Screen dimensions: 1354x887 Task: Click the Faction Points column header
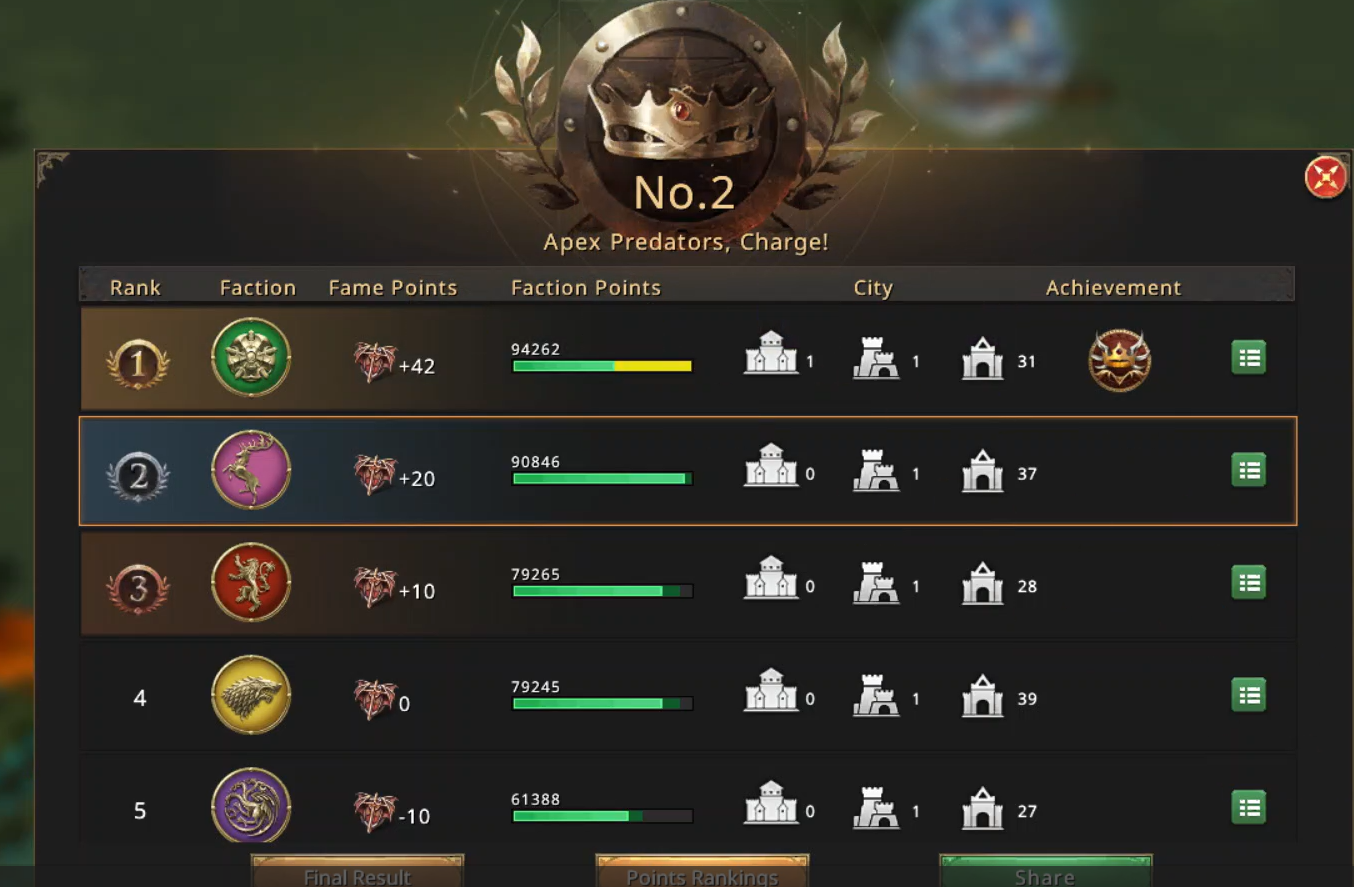tap(586, 288)
